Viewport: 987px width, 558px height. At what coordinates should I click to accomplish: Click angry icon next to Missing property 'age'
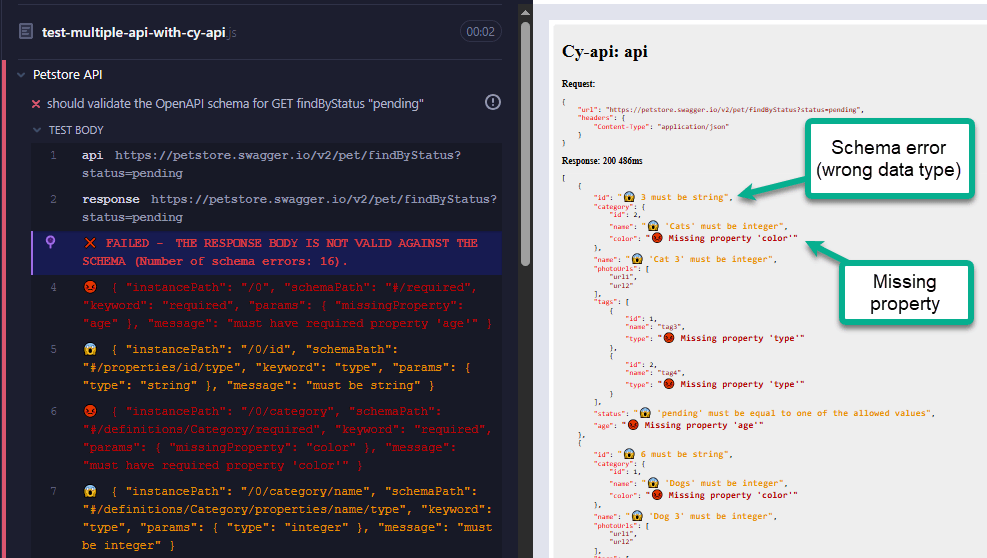[633, 425]
